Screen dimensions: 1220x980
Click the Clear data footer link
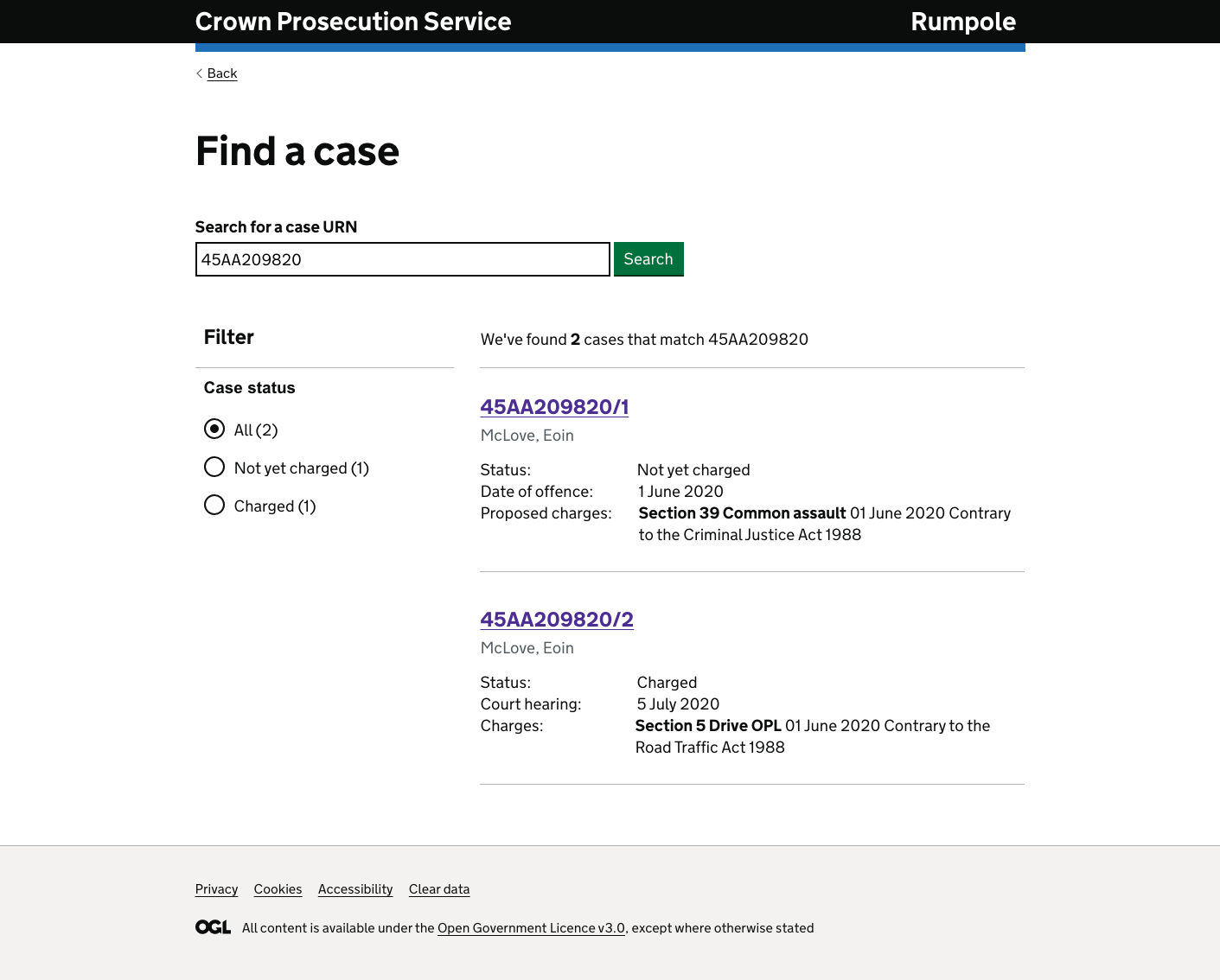439,889
